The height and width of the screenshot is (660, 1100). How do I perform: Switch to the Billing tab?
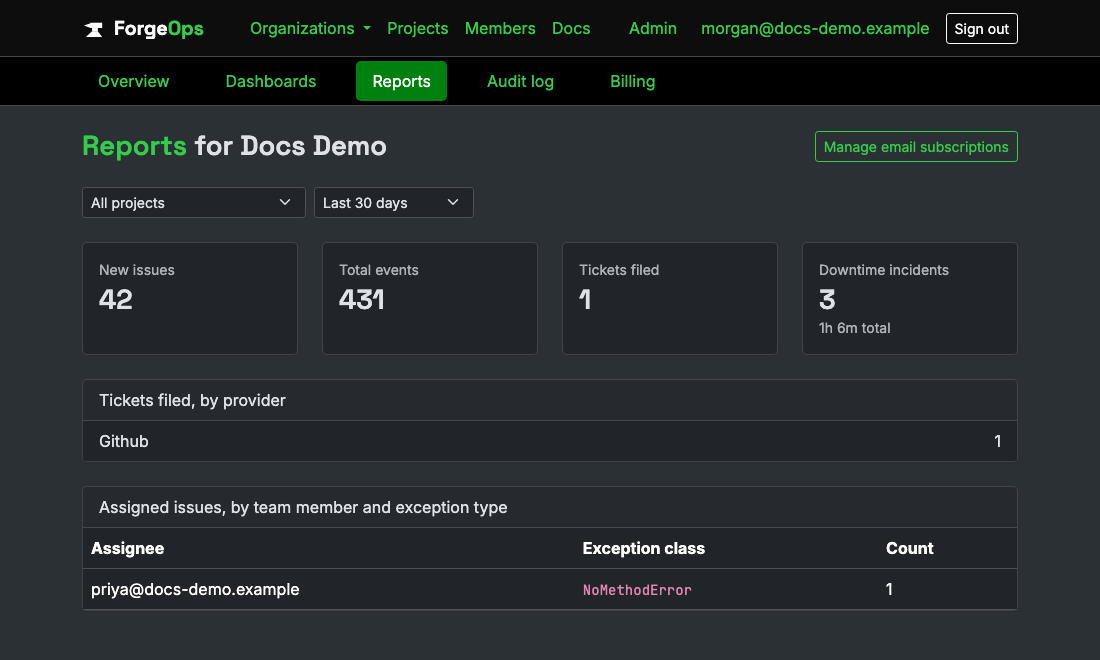(x=633, y=81)
